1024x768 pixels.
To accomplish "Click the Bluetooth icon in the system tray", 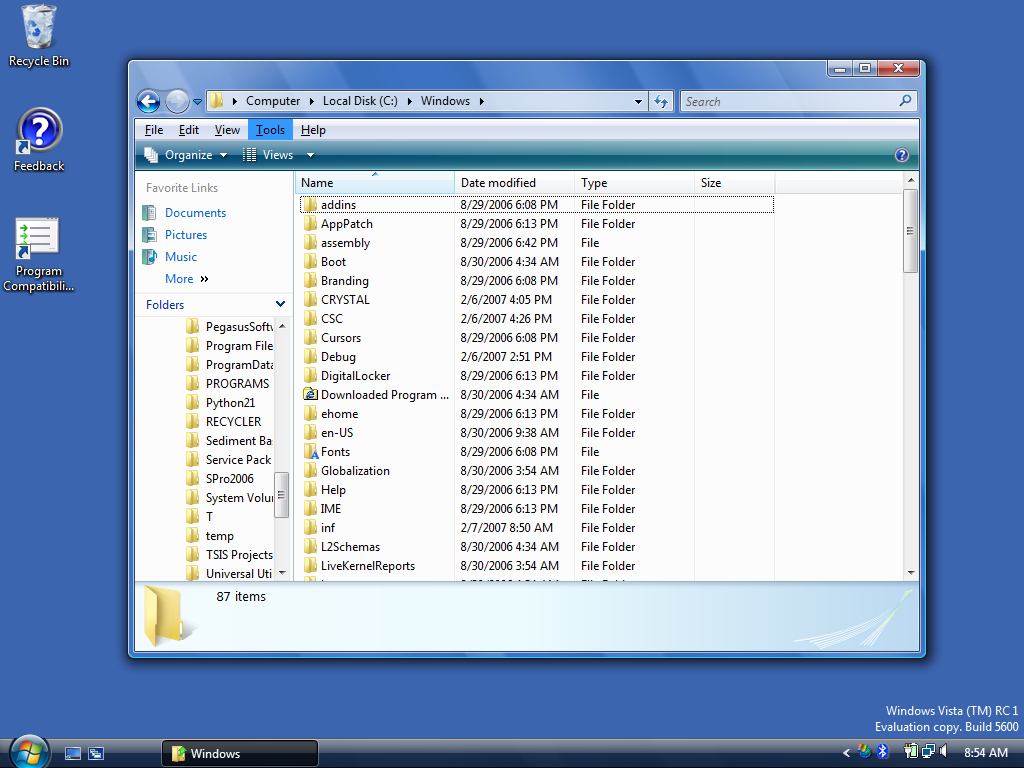I will click(882, 750).
